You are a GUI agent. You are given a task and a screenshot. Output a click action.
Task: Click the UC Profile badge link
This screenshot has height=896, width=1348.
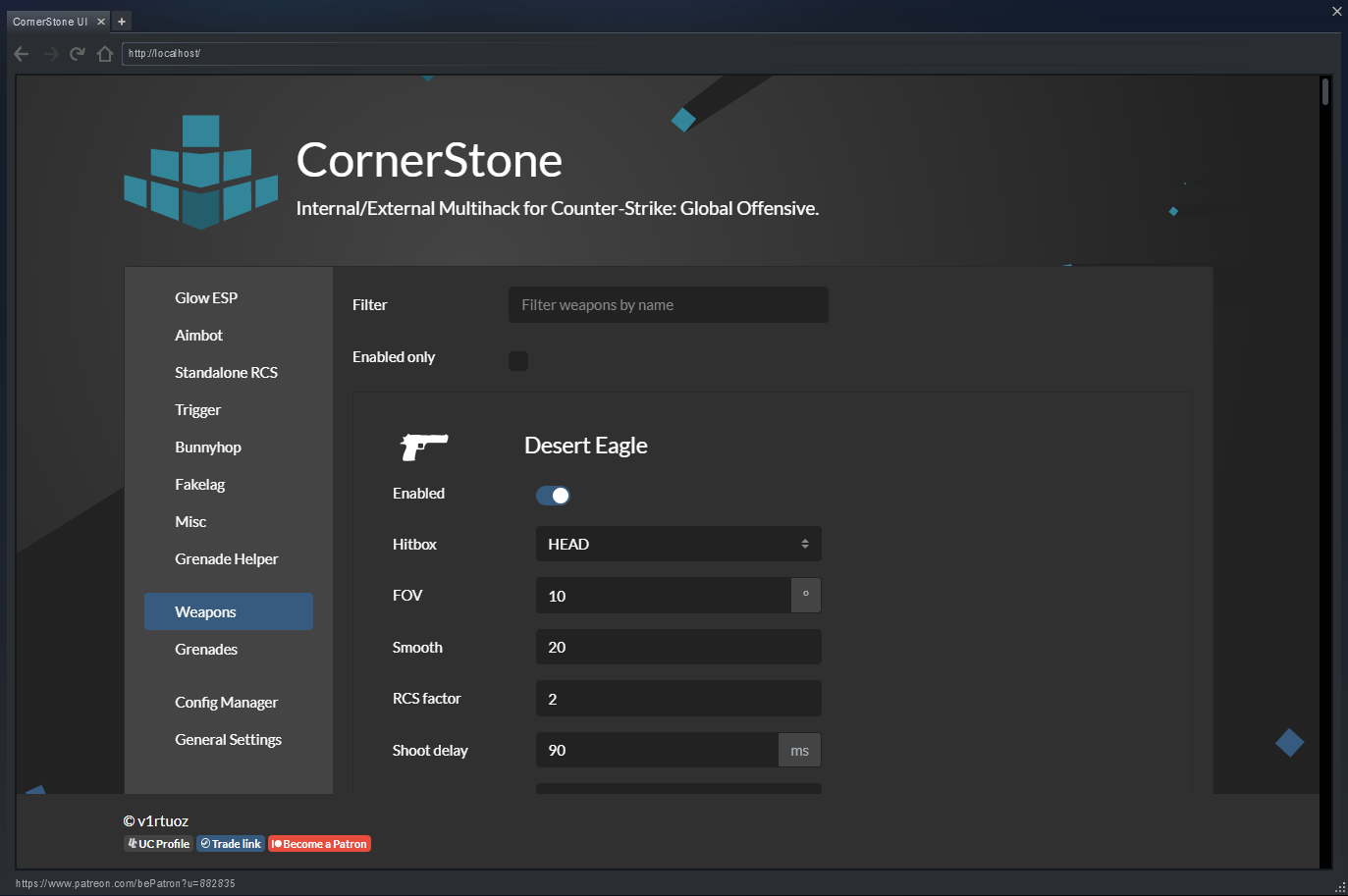pos(158,844)
